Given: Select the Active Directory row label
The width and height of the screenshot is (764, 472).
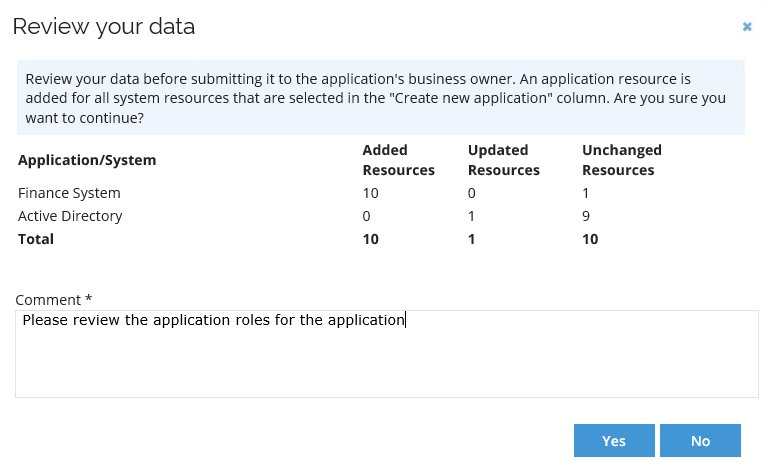Looking at the screenshot, I should (x=70, y=216).
